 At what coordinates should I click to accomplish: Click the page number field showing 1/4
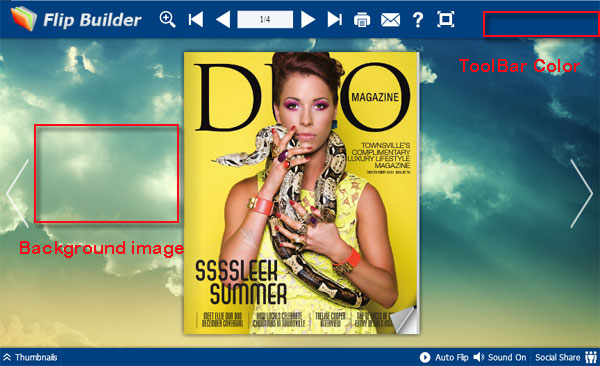click(265, 19)
